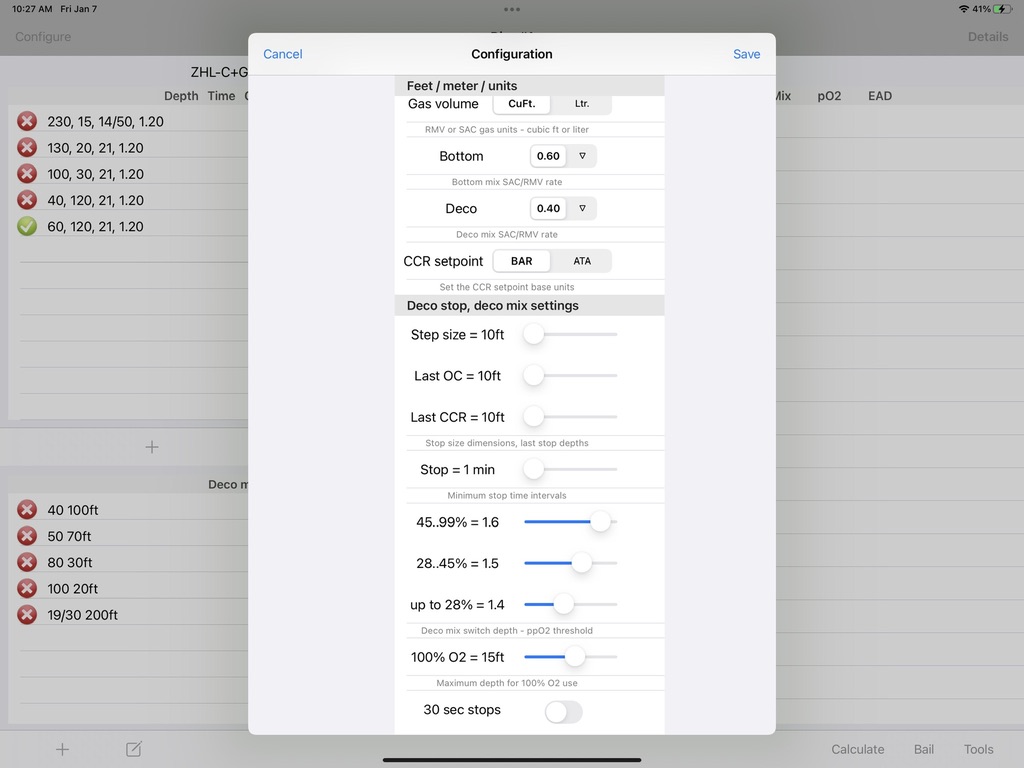Adjust the 100% O2 = 15ft slider knob
This screenshot has width=1024, height=768.
(x=575, y=656)
